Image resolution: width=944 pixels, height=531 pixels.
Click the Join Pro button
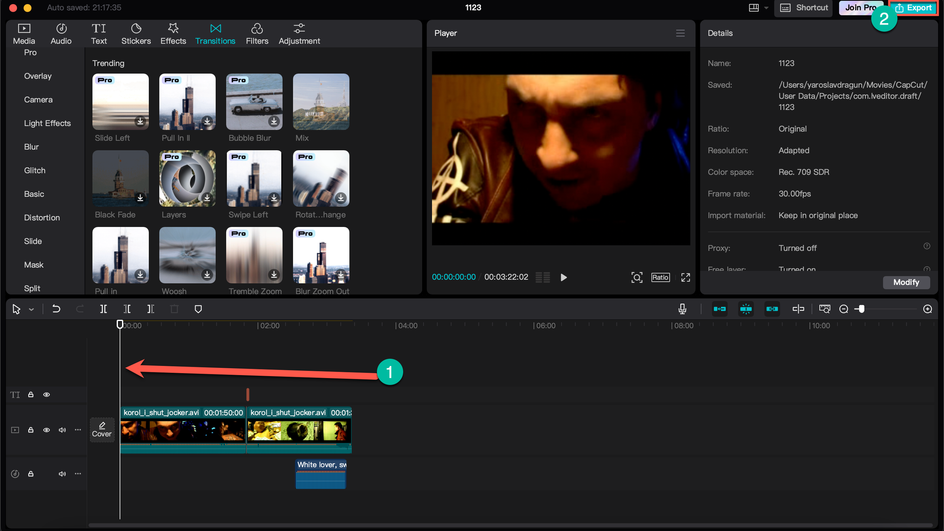860,8
